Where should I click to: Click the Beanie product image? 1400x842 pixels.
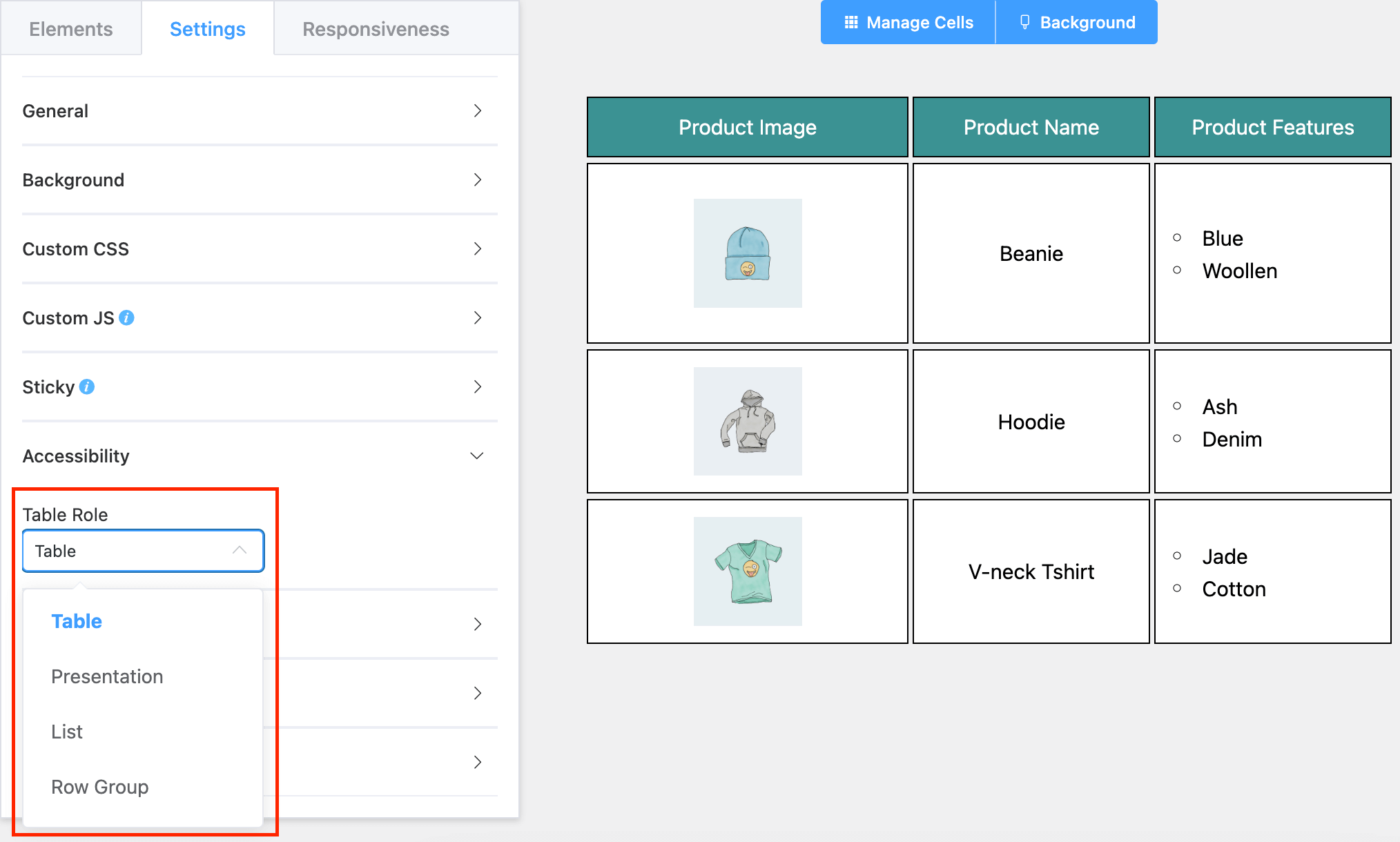click(747, 253)
